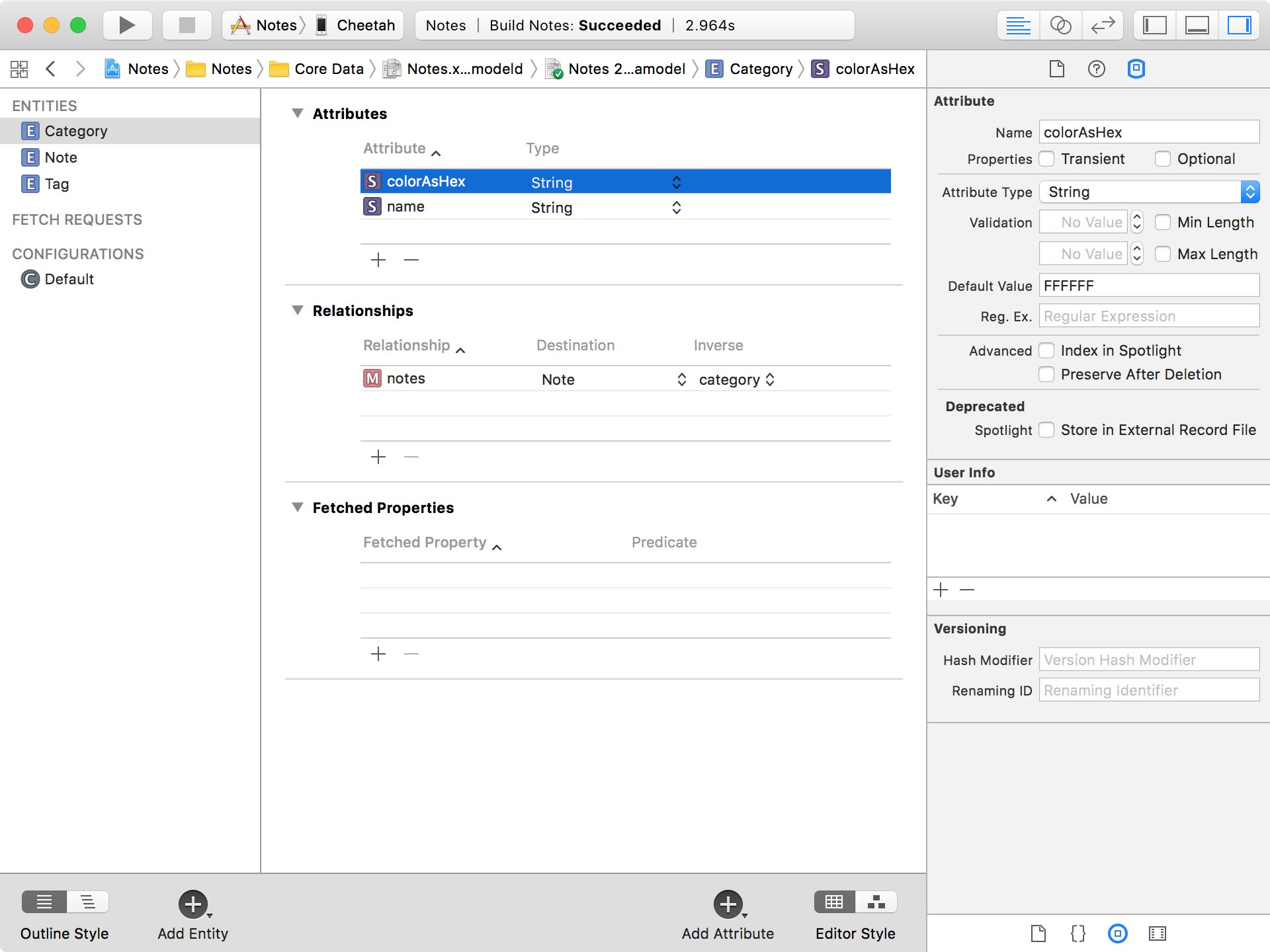Screen dimensions: 1270x952
Task: Select Category in the jump bar breadcrumb
Action: [x=761, y=69]
